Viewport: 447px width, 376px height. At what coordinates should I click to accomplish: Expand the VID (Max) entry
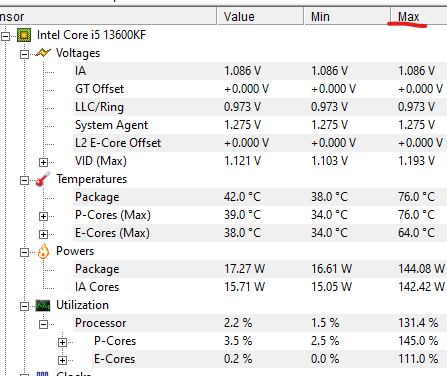(x=43, y=162)
